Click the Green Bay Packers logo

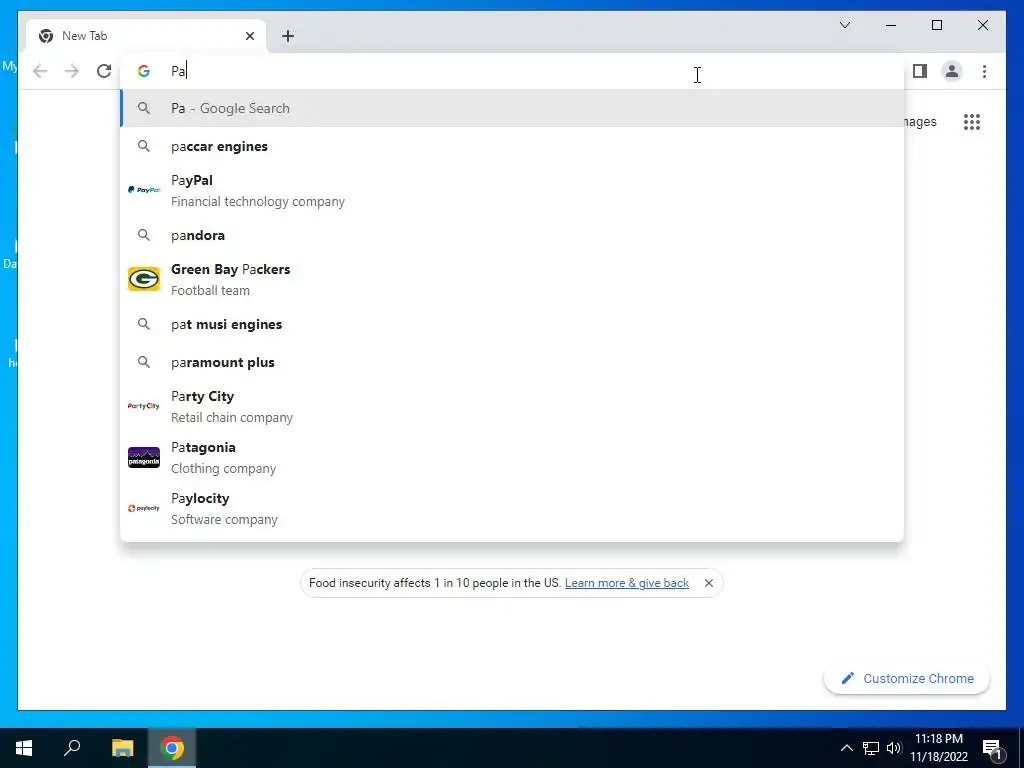pyautogui.click(x=144, y=279)
